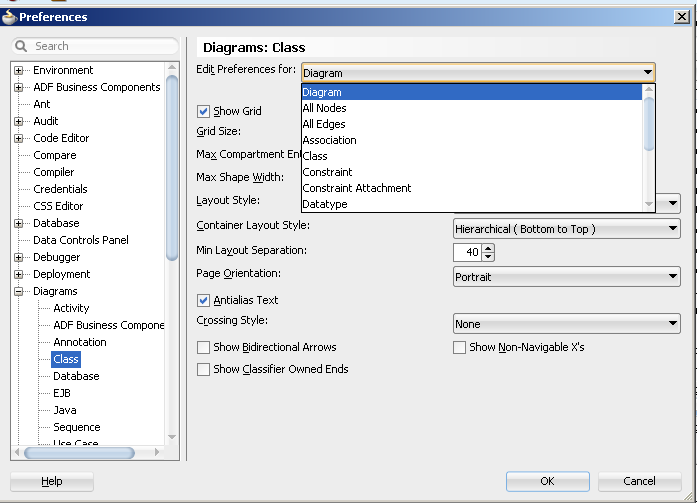Click the Min Layout Separation value field
Screen dimensions: 697x503
tap(468, 252)
